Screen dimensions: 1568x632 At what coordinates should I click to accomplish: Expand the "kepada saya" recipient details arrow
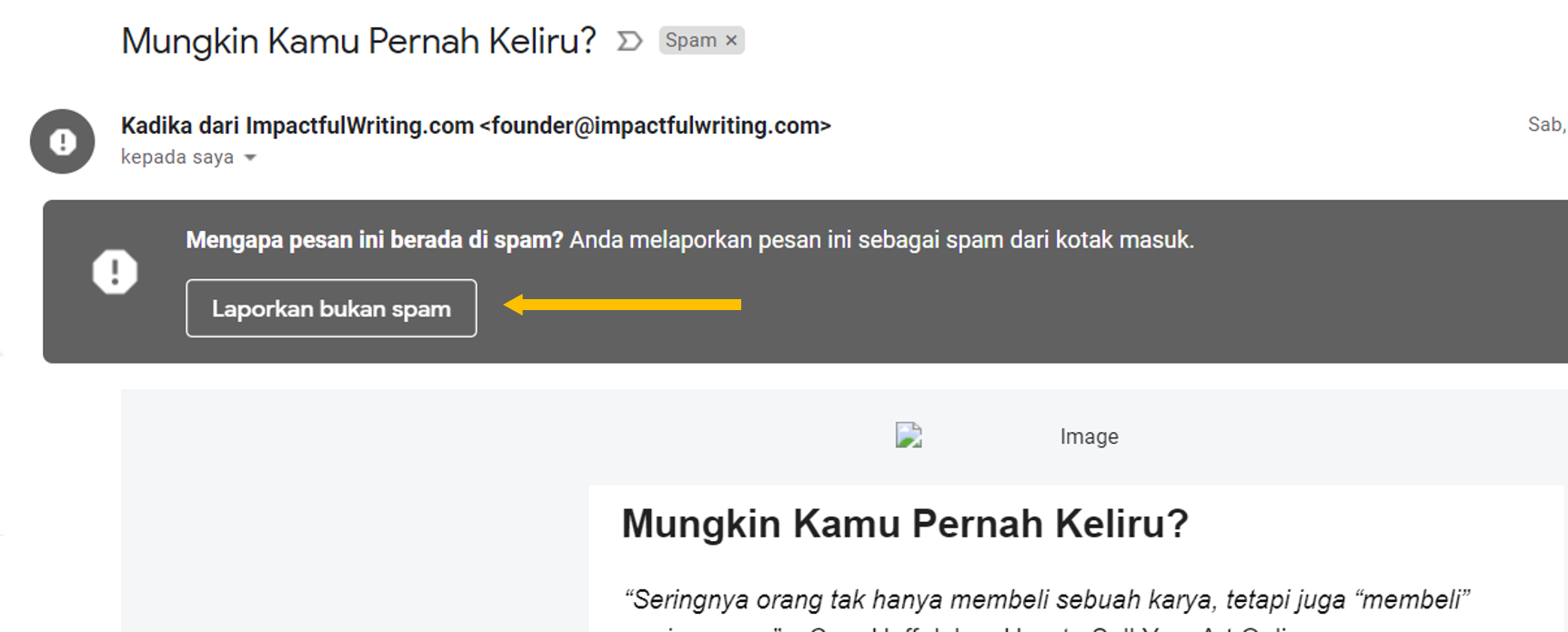click(250, 158)
